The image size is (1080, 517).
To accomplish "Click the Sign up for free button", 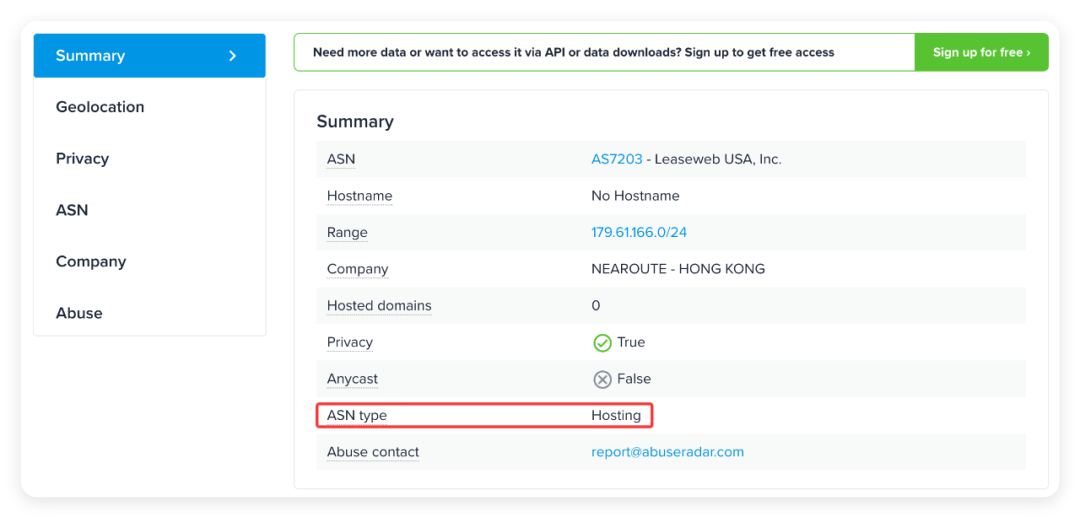I will click(x=981, y=52).
